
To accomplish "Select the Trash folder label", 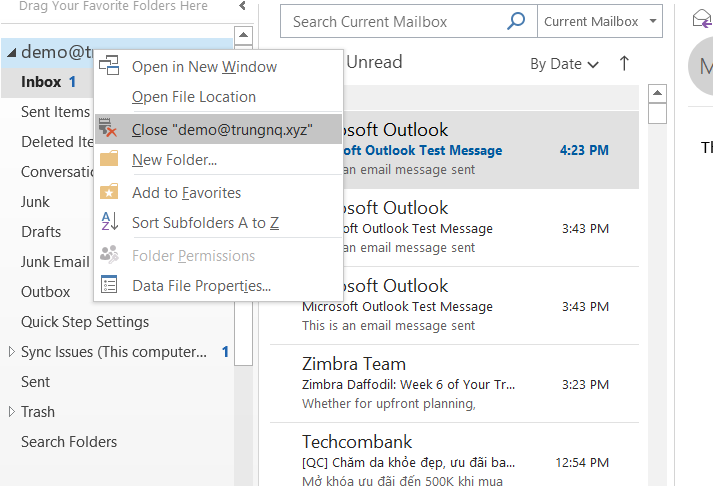I will pyautogui.click(x=38, y=412).
